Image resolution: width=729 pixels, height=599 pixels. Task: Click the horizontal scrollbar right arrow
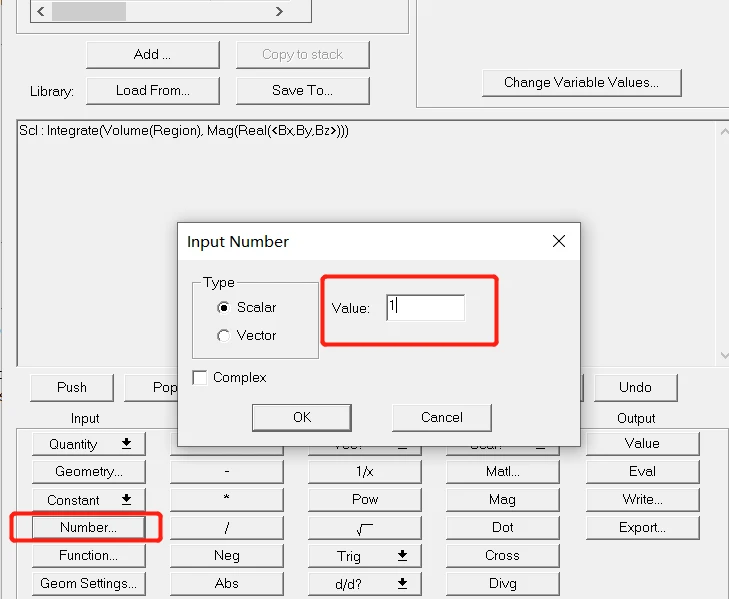pos(279,11)
